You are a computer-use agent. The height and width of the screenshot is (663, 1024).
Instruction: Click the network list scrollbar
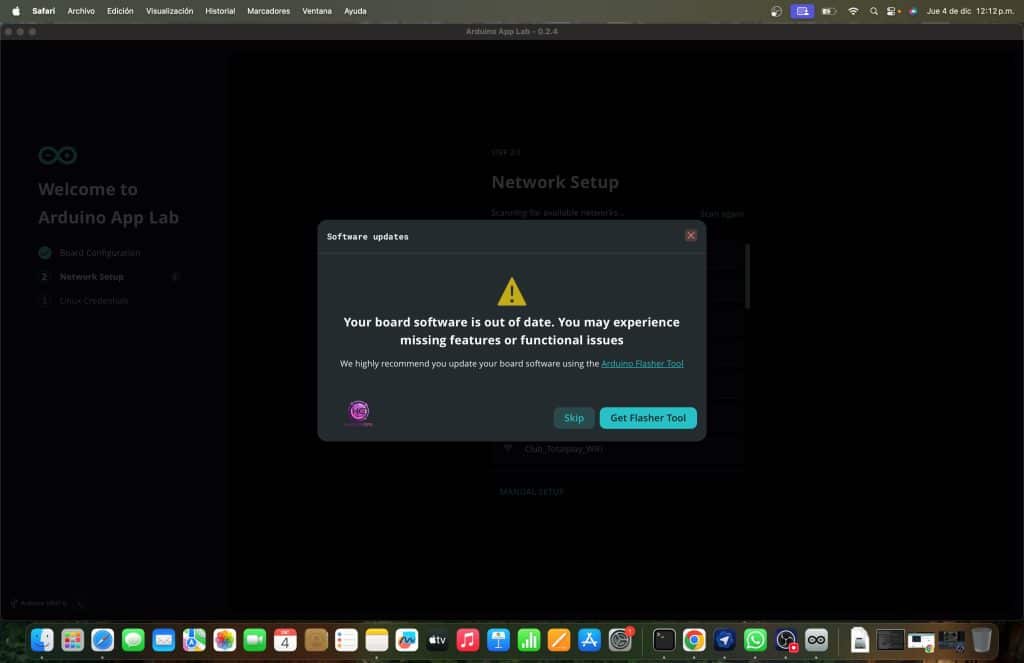coord(747,276)
